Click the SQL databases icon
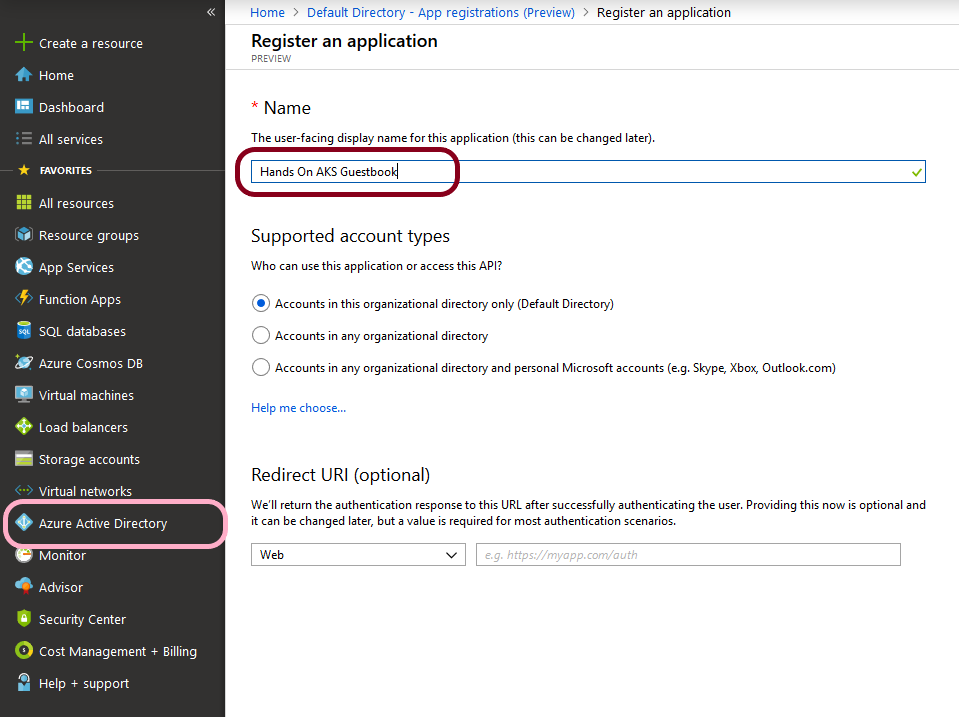 [x=23, y=330]
